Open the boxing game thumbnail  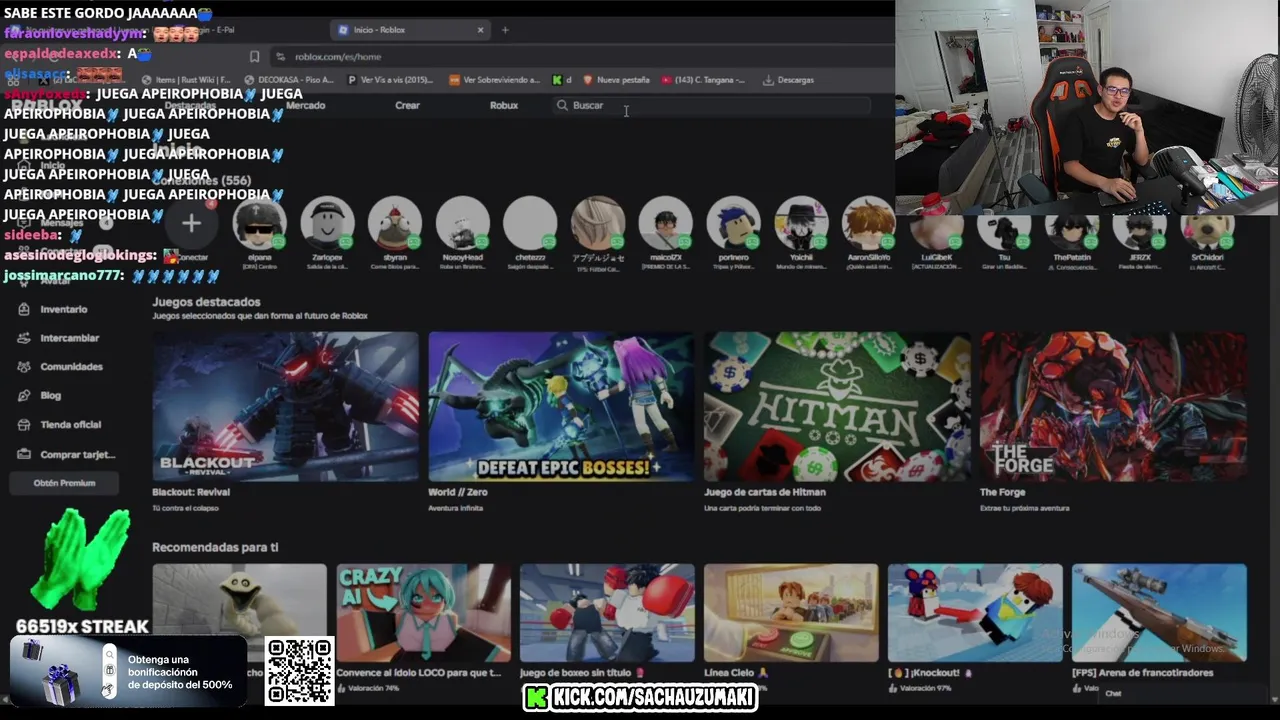607,612
